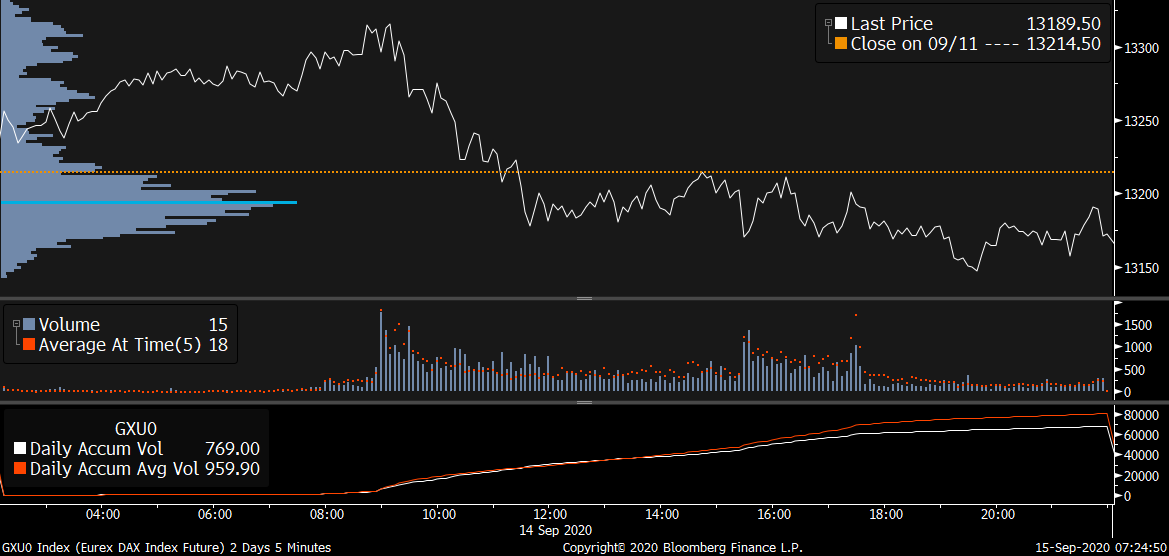Click the '14 Sep 2020' date label
Viewport: 1169px width, 556px height.
click(555, 531)
